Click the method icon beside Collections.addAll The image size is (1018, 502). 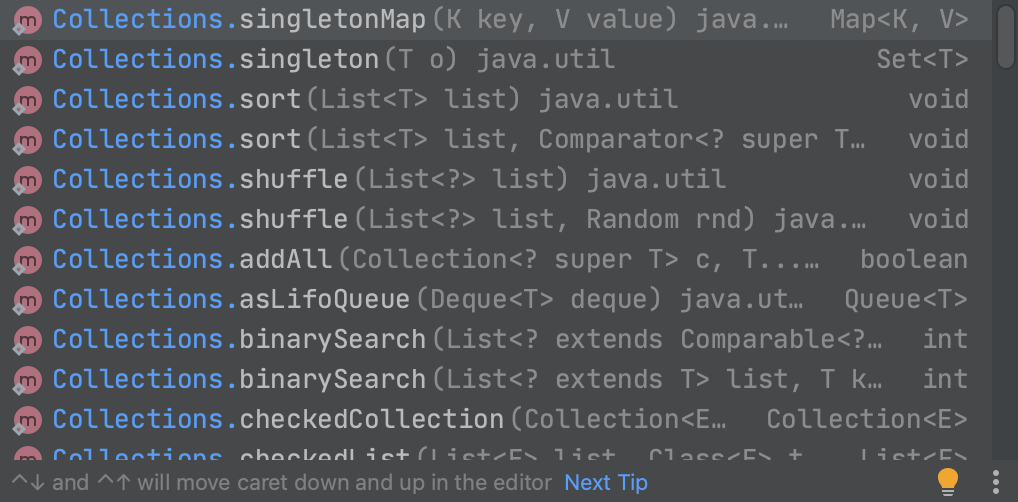pos(26,260)
